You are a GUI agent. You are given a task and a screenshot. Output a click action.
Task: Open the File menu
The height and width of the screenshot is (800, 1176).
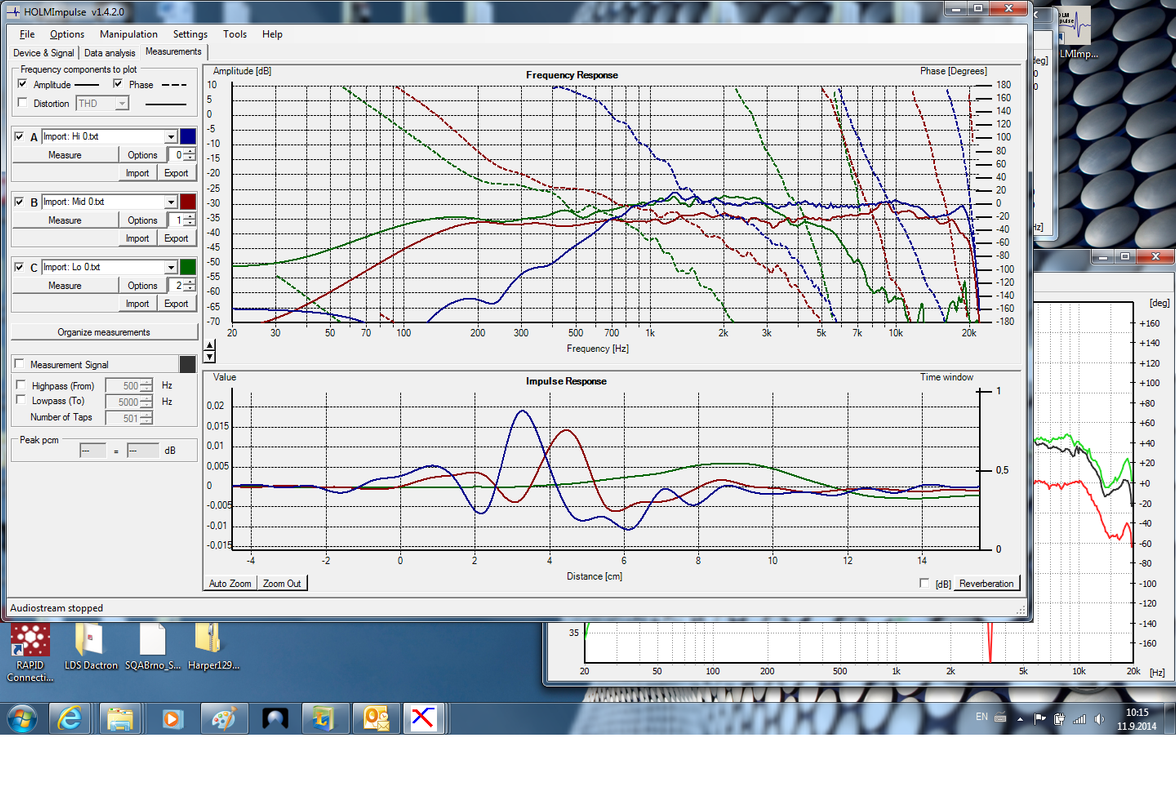[x=27, y=34]
